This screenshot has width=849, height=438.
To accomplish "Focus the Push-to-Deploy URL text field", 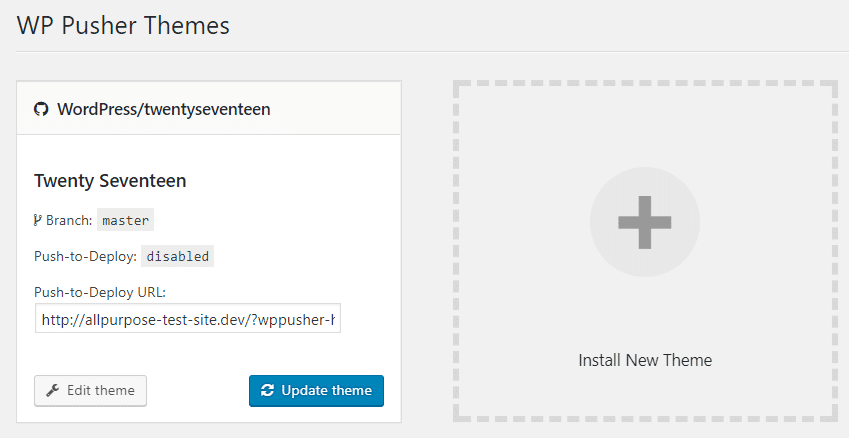I will tap(188, 319).
